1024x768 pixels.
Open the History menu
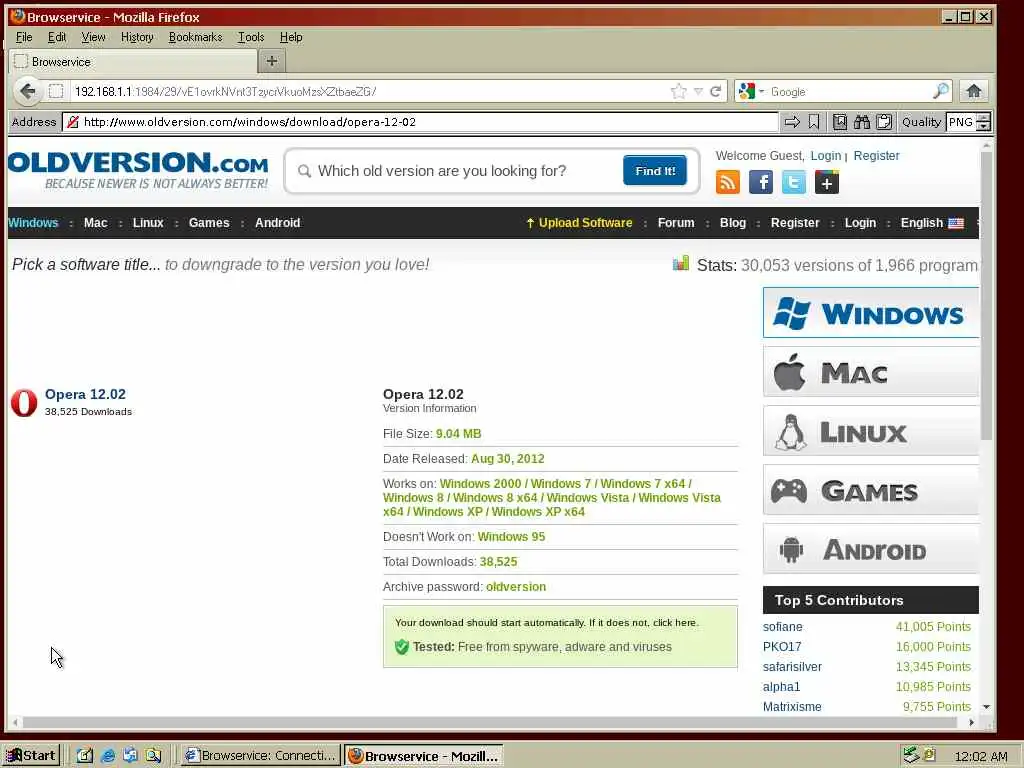point(137,37)
